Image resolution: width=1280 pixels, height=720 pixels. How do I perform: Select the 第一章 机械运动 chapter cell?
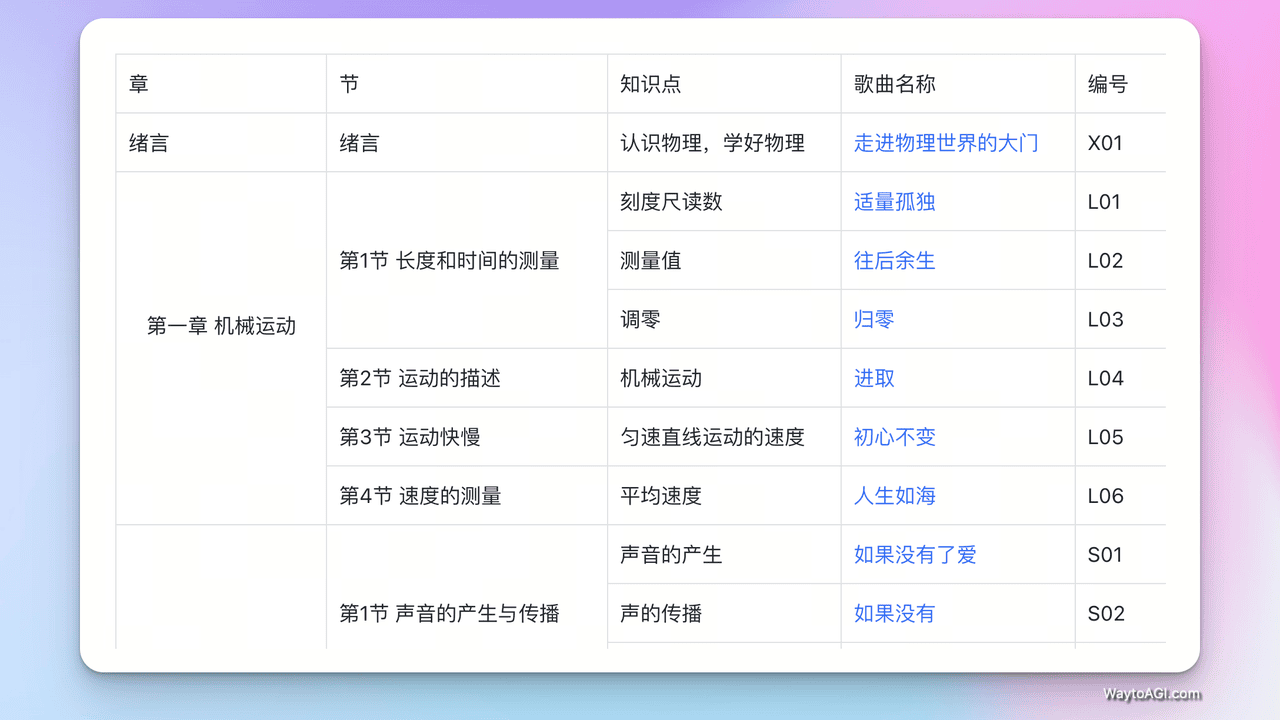[221, 326]
